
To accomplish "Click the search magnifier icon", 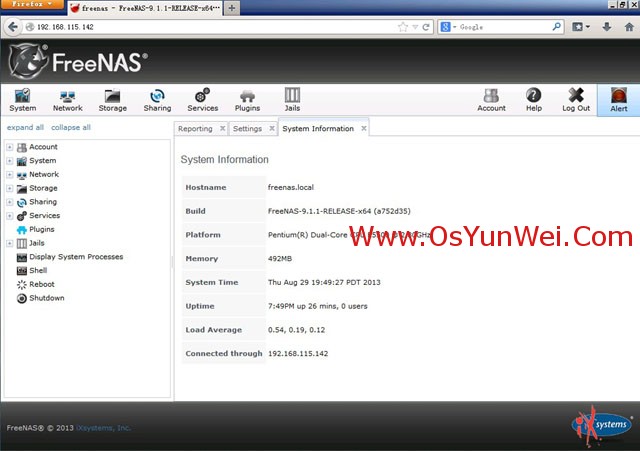I will click(556, 27).
